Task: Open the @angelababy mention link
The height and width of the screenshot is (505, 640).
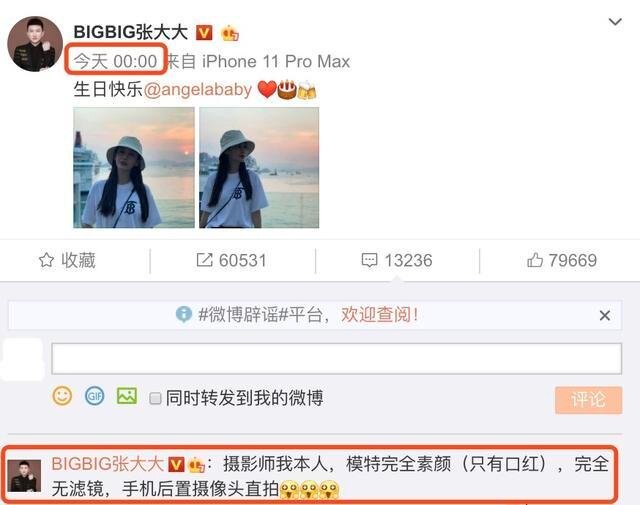Action: point(198,89)
